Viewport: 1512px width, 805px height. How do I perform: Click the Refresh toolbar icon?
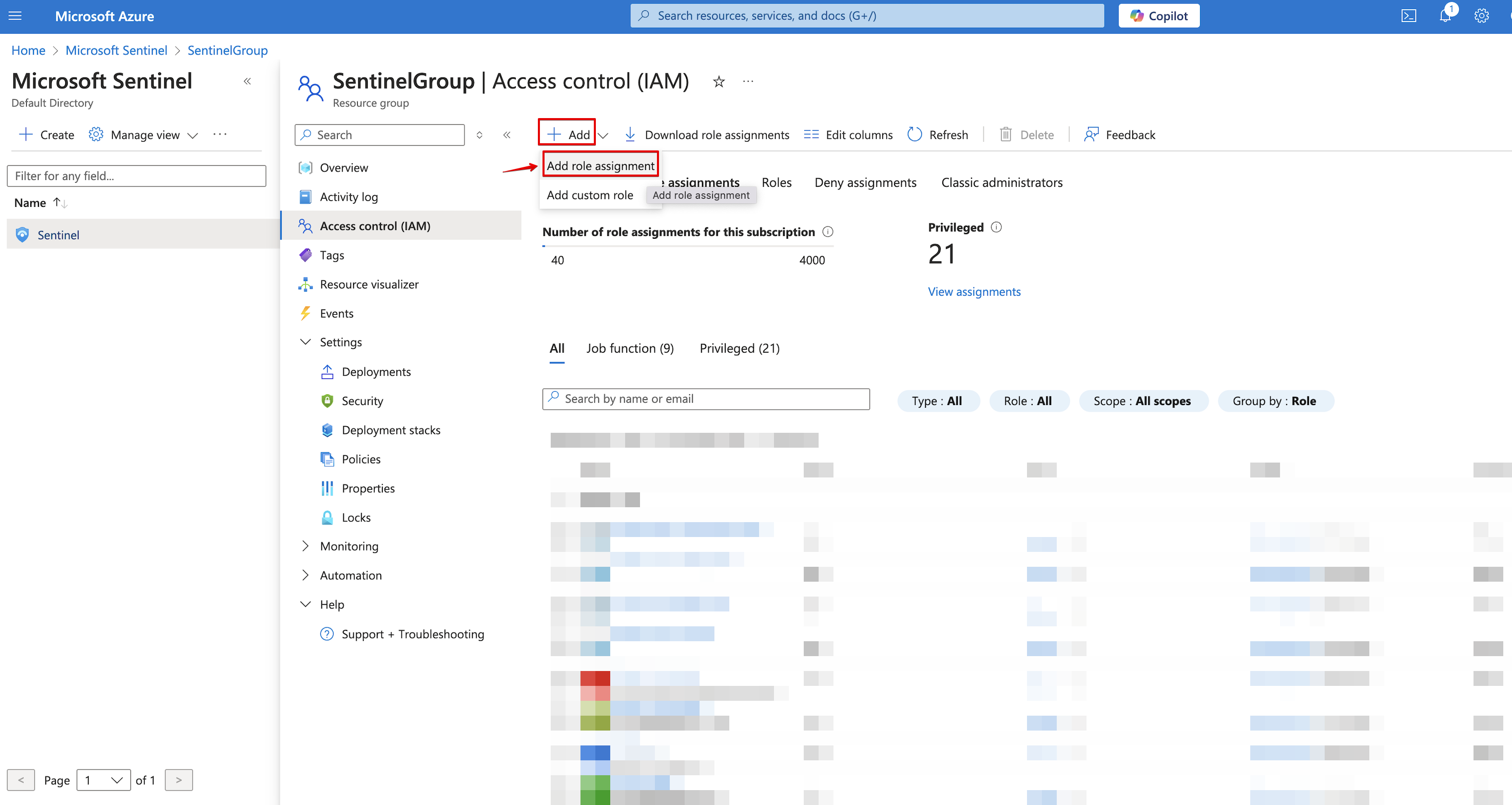(915, 135)
